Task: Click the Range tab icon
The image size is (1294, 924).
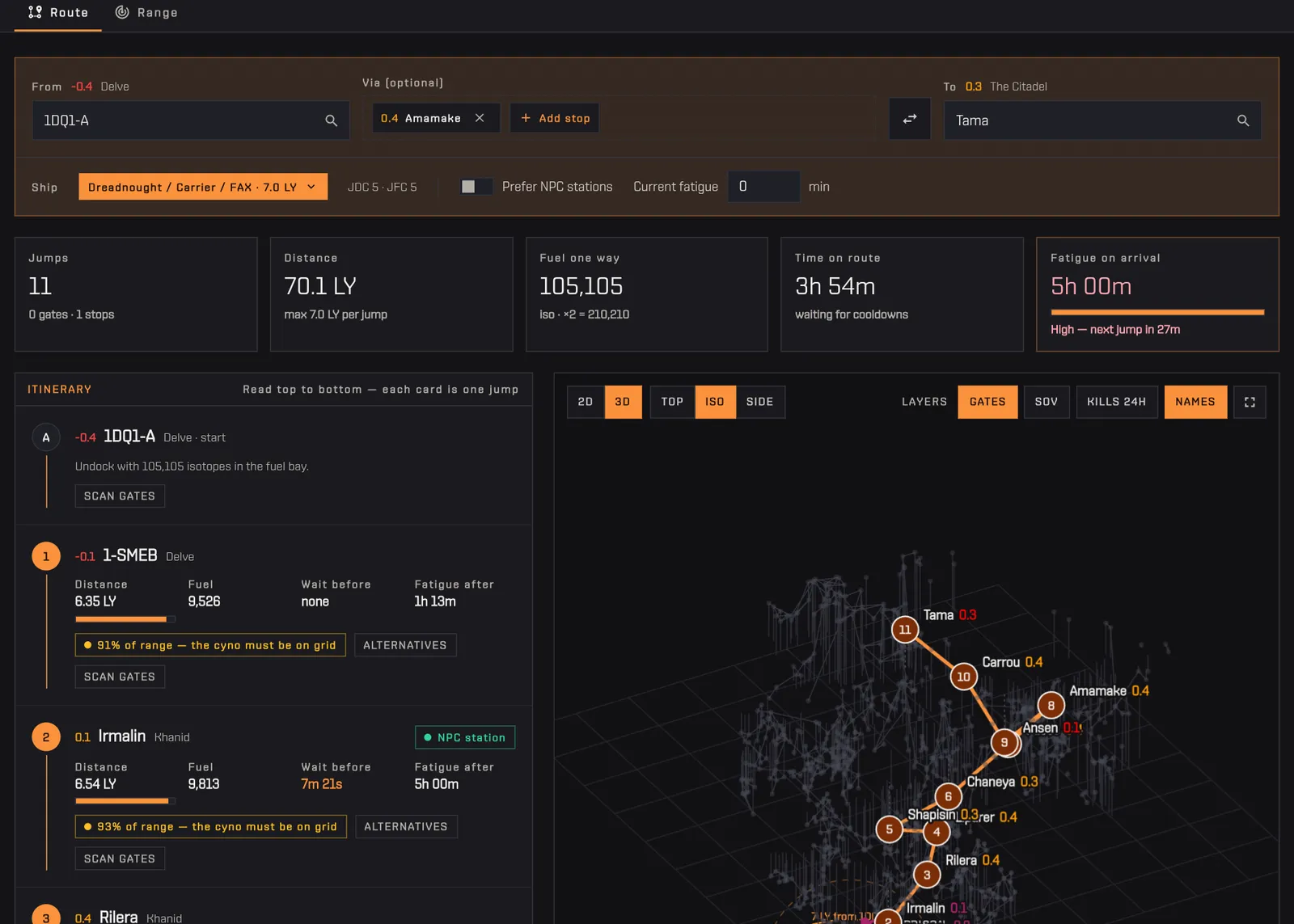Action: click(122, 12)
